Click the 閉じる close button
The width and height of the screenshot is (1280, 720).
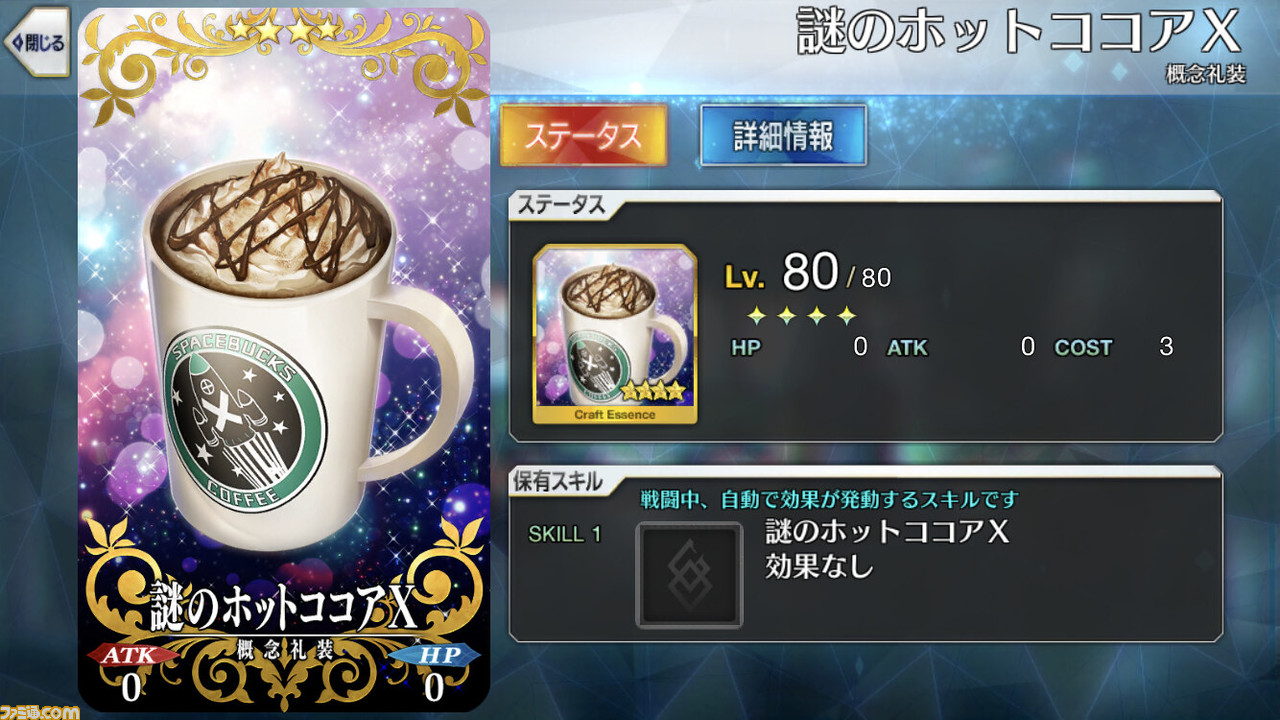click(35, 42)
